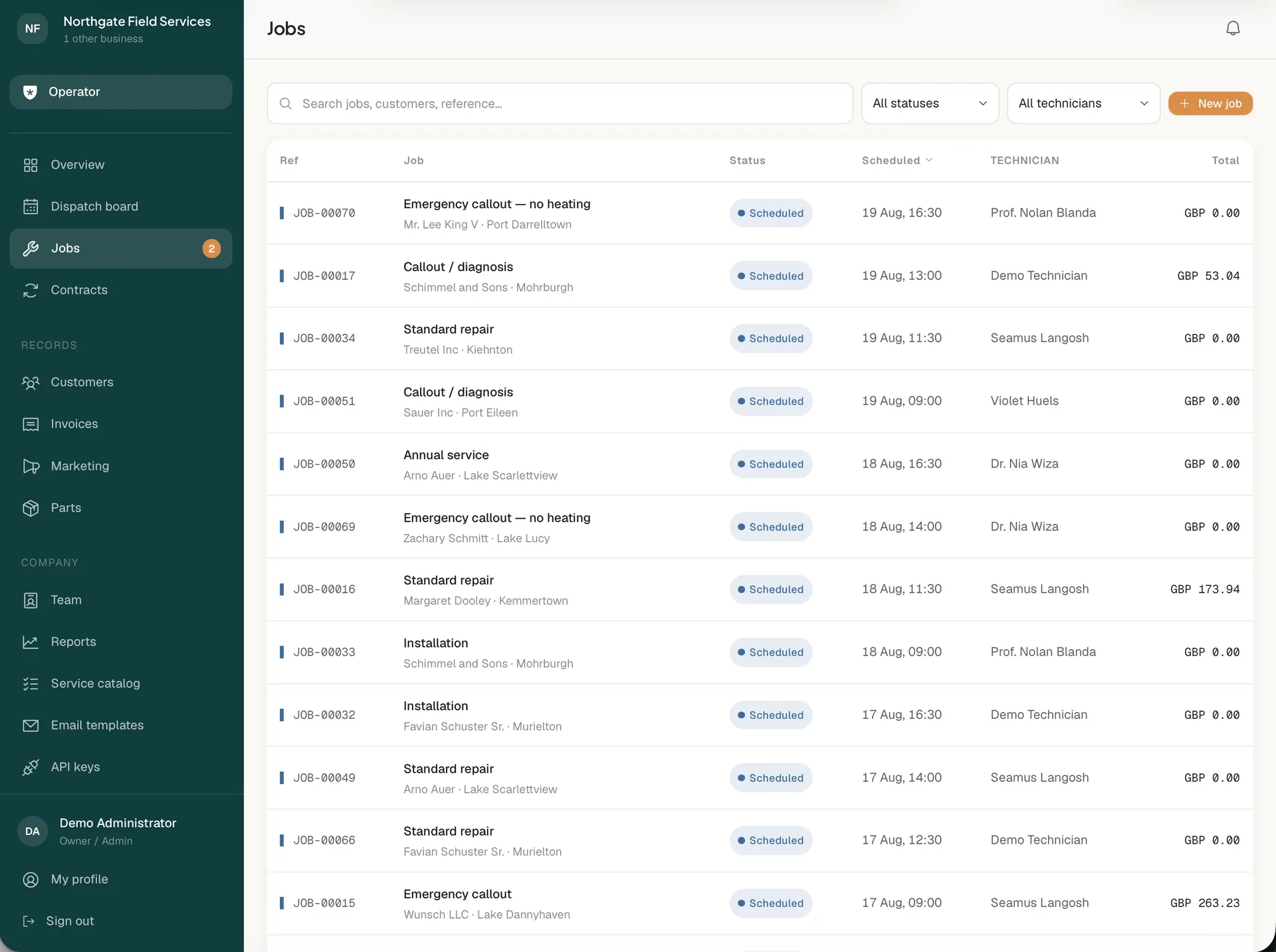Sort by the Scheduled column header
The height and width of the screenshot is (952, 1276).
[x=897, y=161]
